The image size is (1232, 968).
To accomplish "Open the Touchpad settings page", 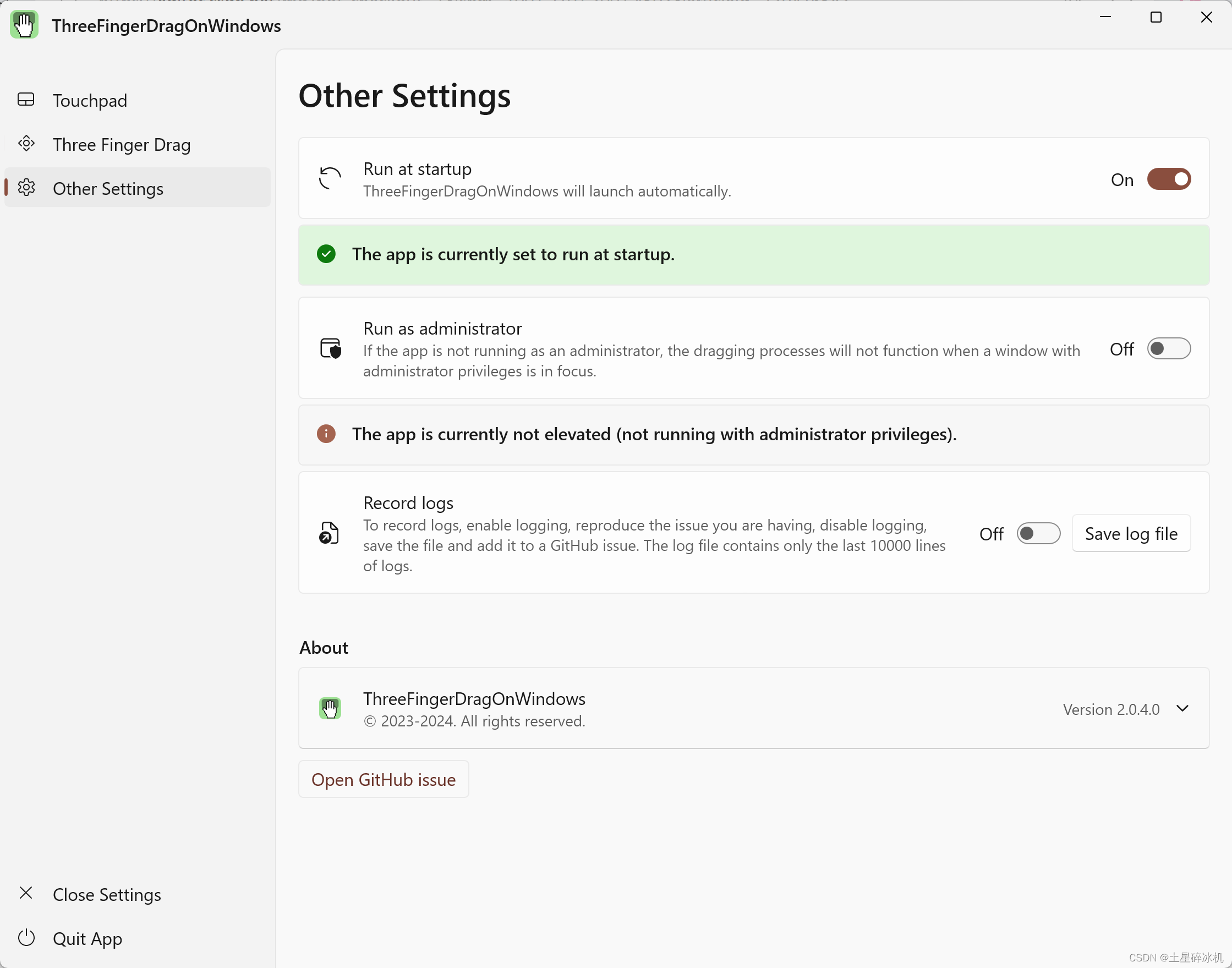I will (x=90, y=101).
